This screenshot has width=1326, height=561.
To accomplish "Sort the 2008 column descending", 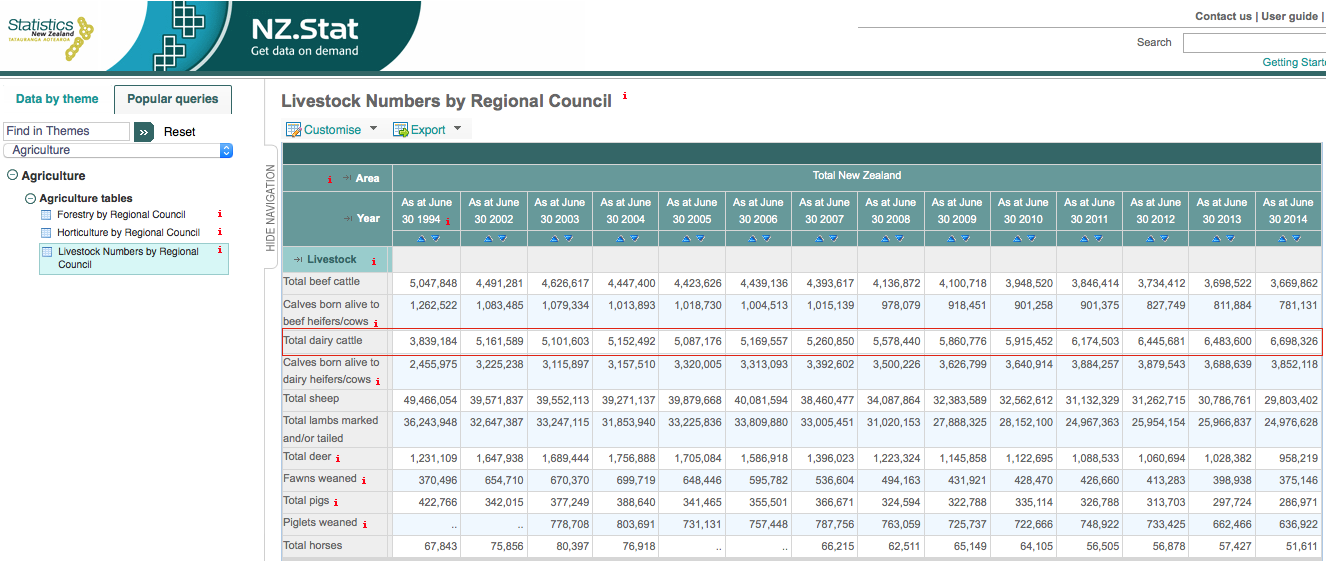I will click(x=901, y=238).
